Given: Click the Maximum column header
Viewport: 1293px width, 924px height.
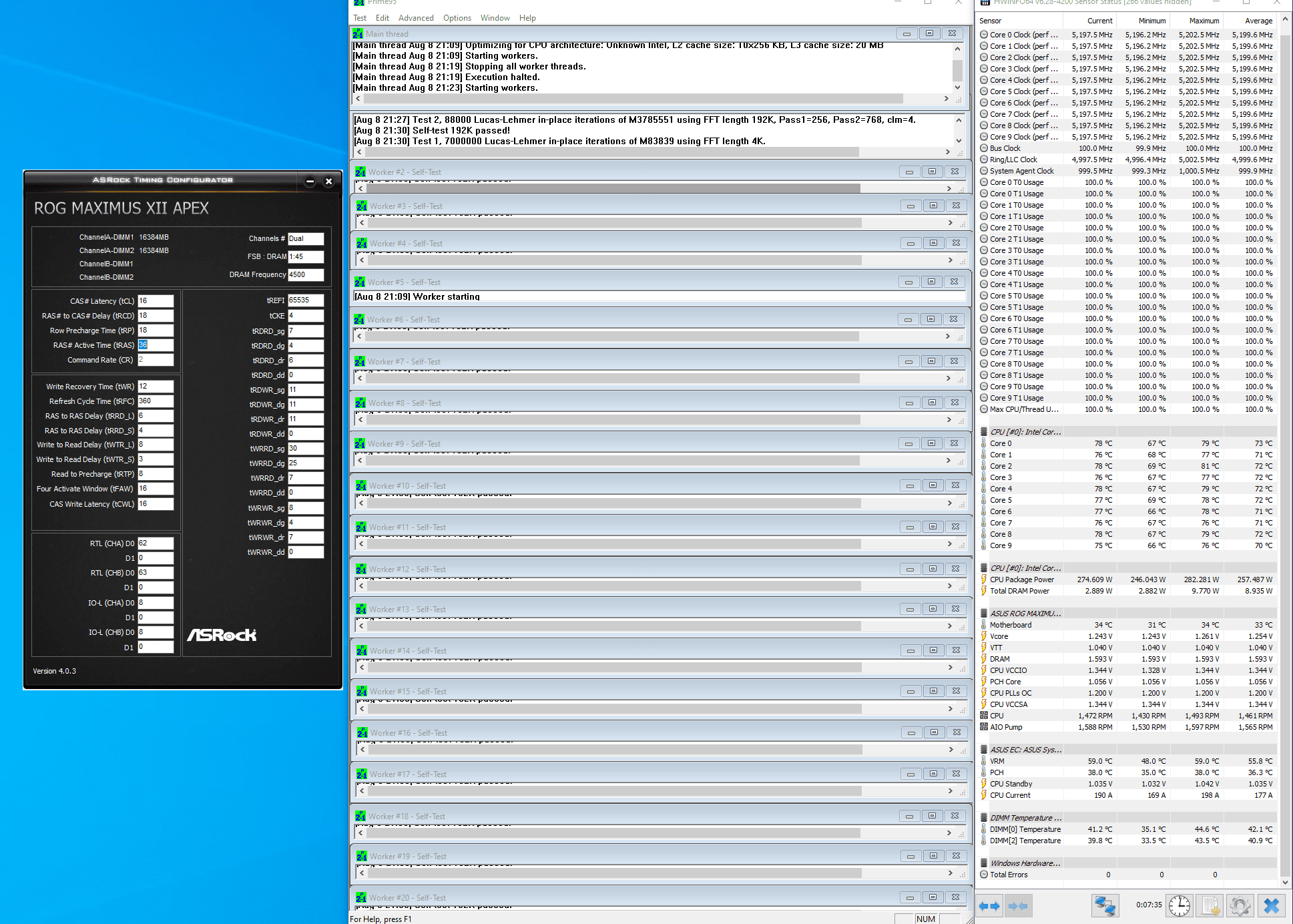Looking at the screenshot, I should (1196, 21).
